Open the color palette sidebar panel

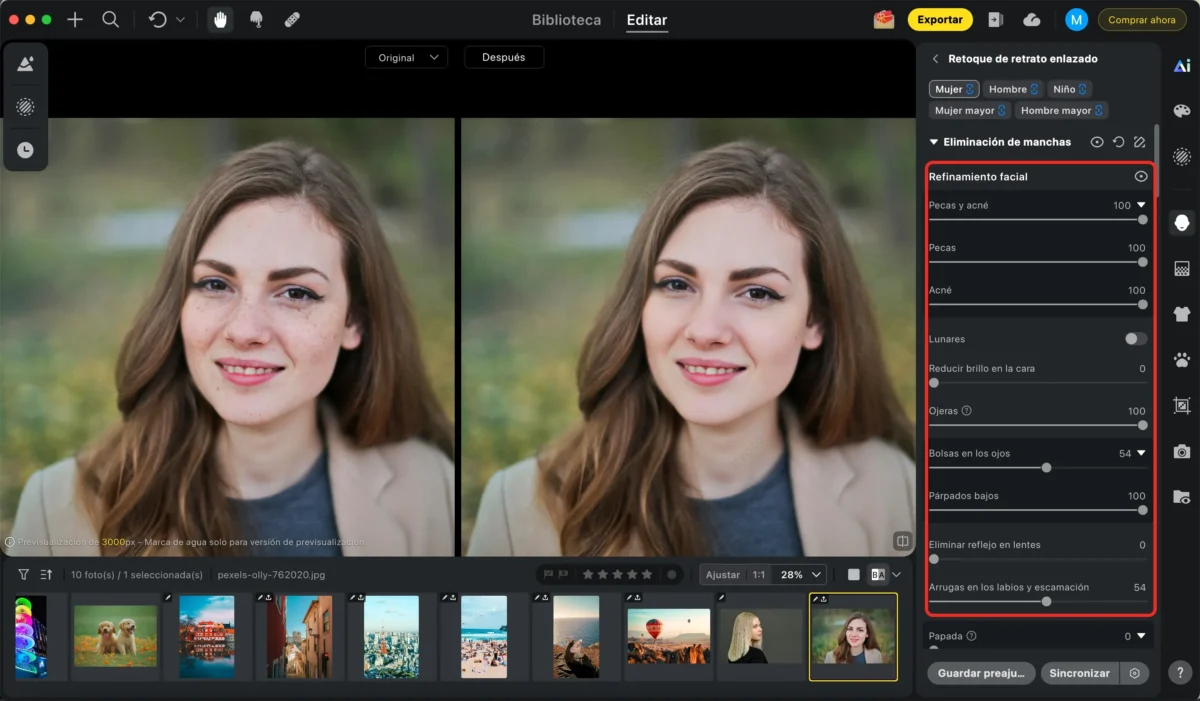point(1182,111)
